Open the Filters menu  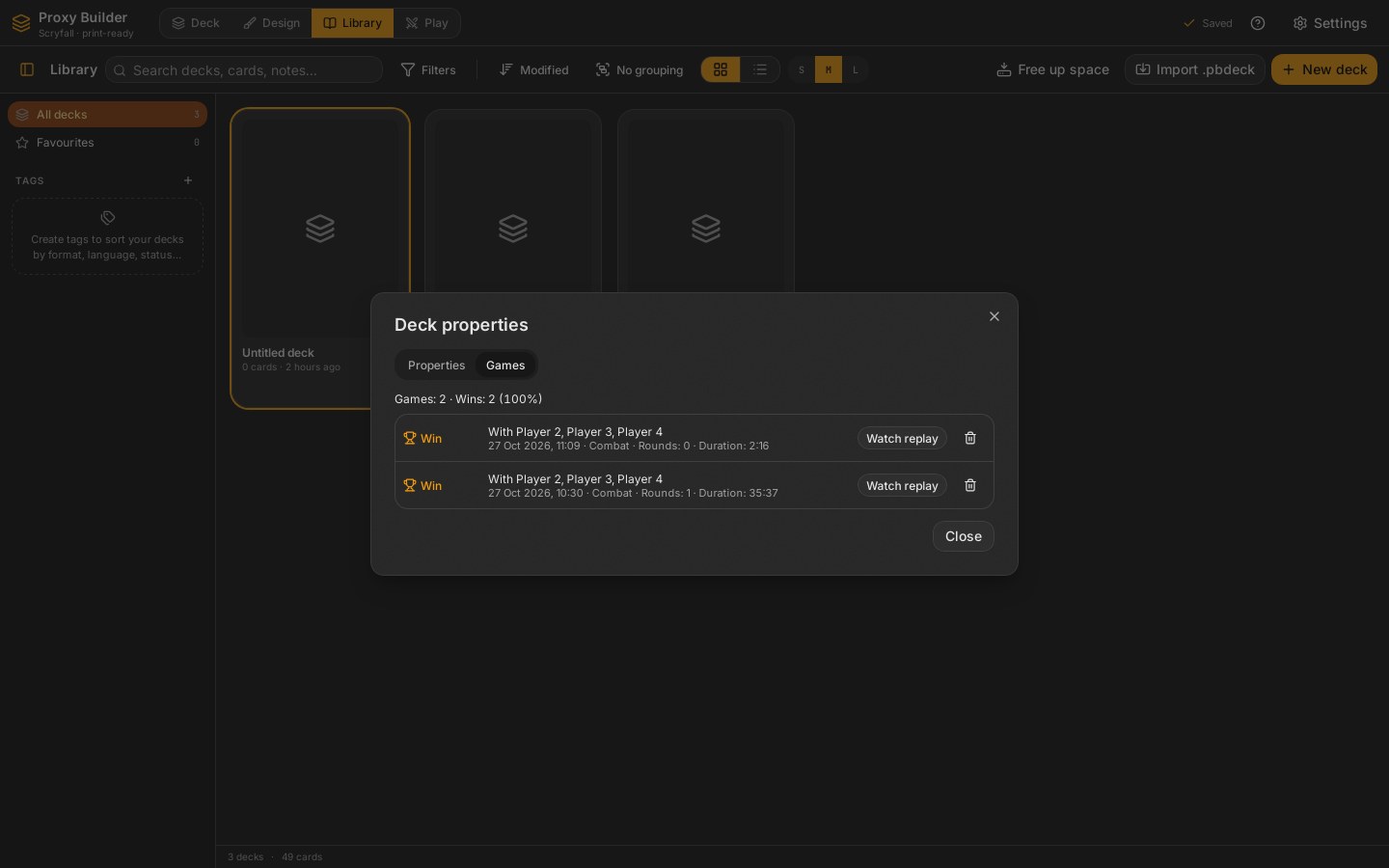[x=428, y=69]
